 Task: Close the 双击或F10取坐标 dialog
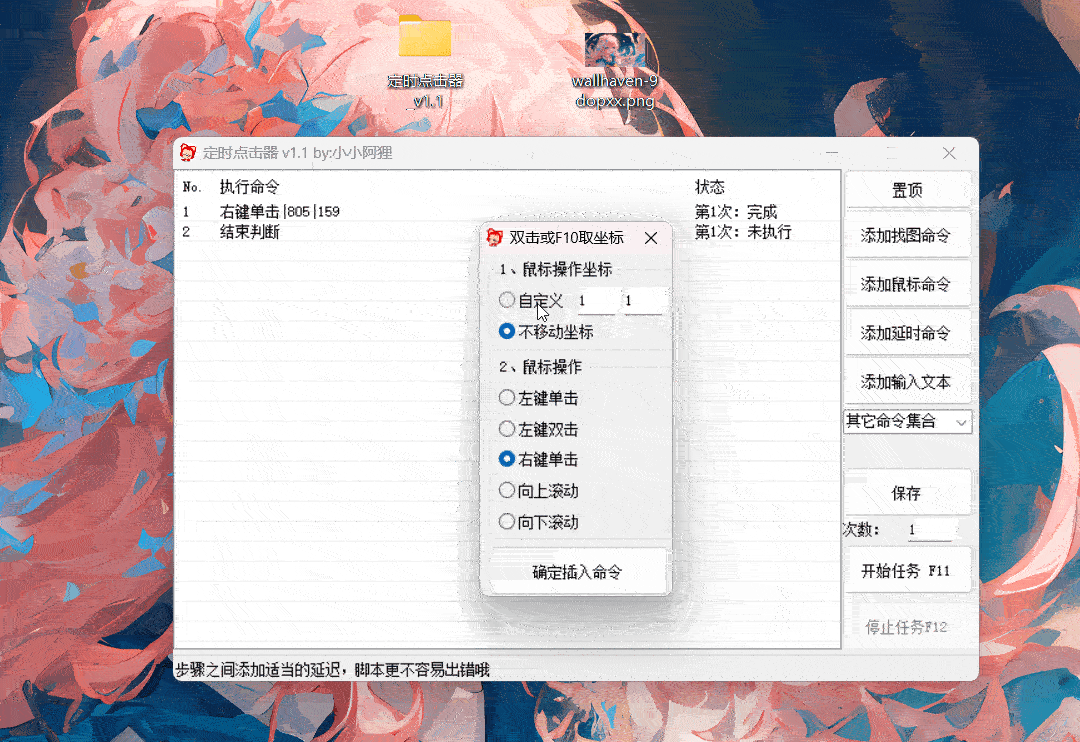point(651,238)
